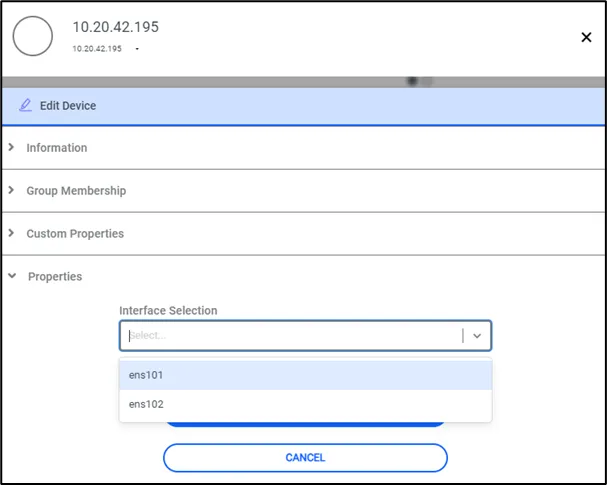The image size is (607, 485).
Task: Collapse the Properties section chevron
Action: tap(12, 276)
